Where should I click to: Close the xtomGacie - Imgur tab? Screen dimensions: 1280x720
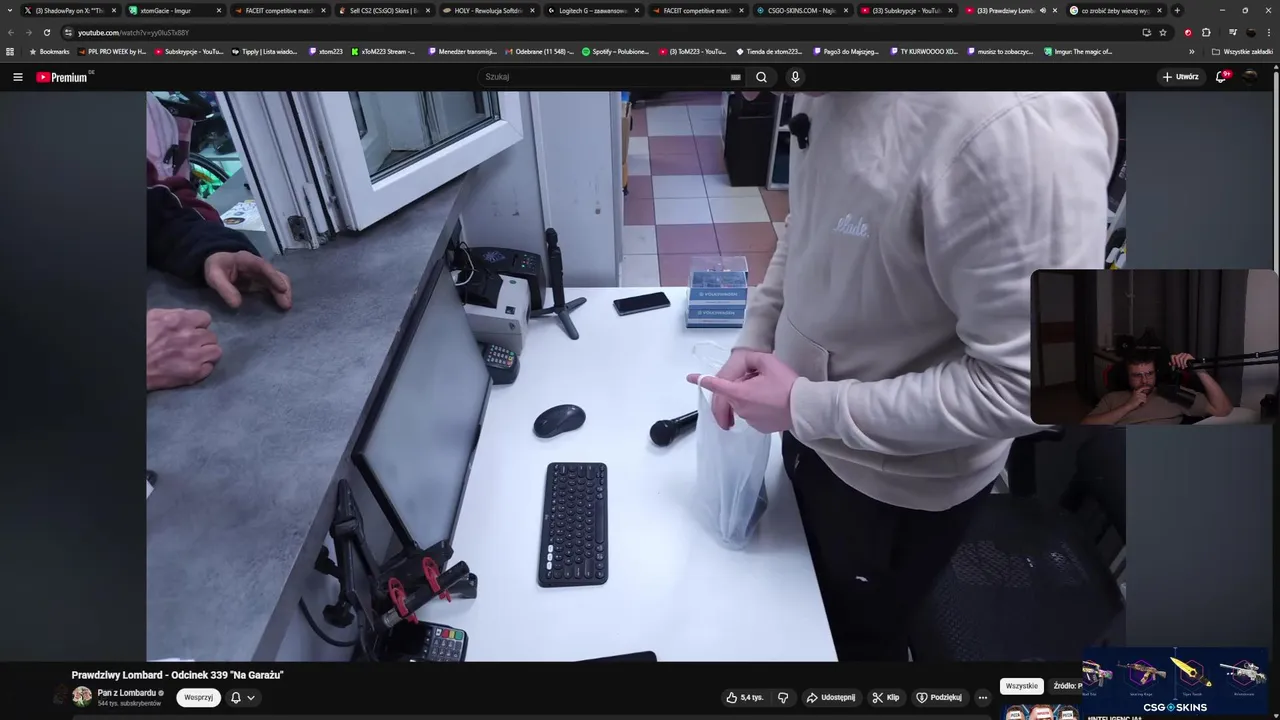[218, 10]
